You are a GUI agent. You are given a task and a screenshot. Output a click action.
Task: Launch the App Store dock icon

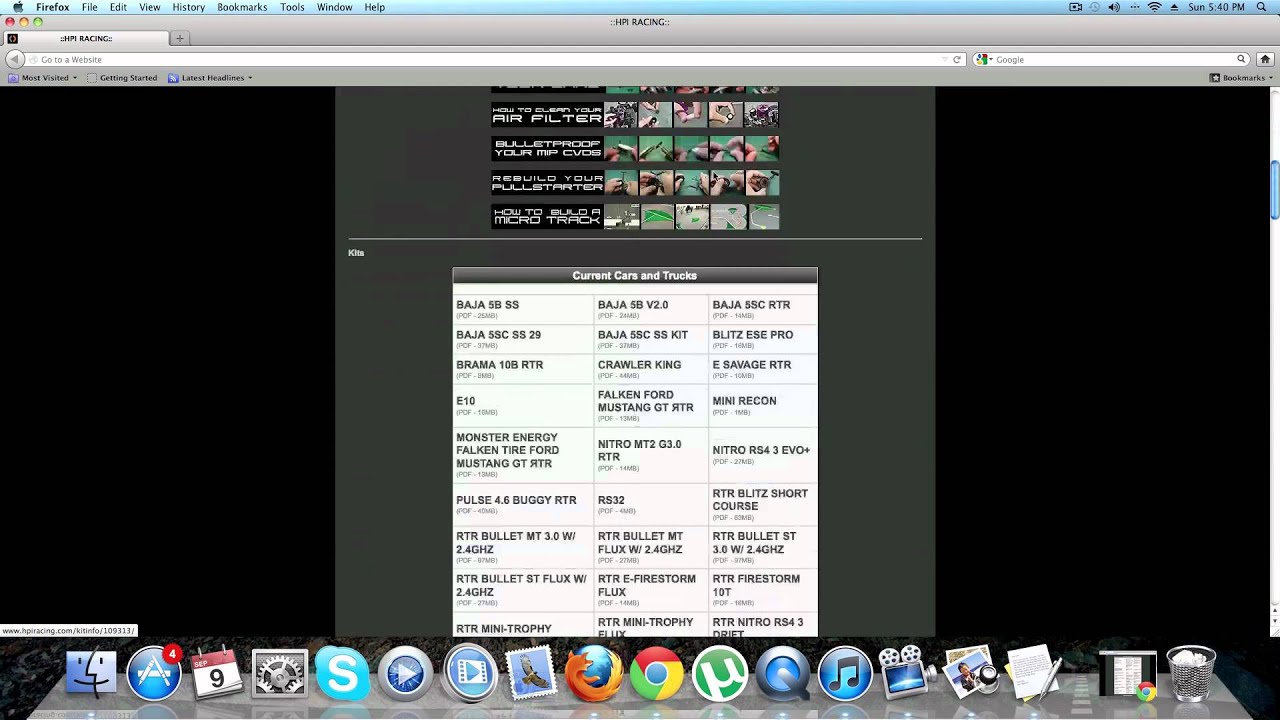pyautogui.click(x=154, y=672)
